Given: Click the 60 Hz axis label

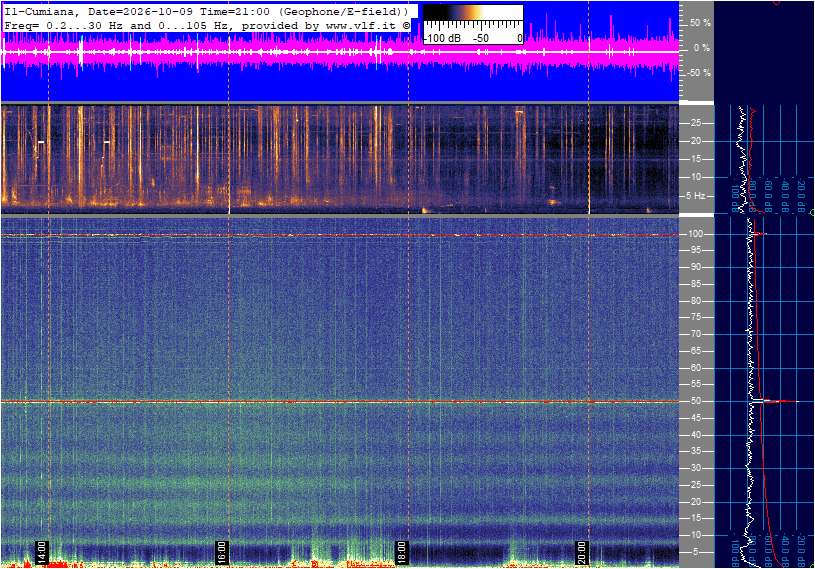Looking at the screenshot, I should pyautogui.click(x=695, y=368).
